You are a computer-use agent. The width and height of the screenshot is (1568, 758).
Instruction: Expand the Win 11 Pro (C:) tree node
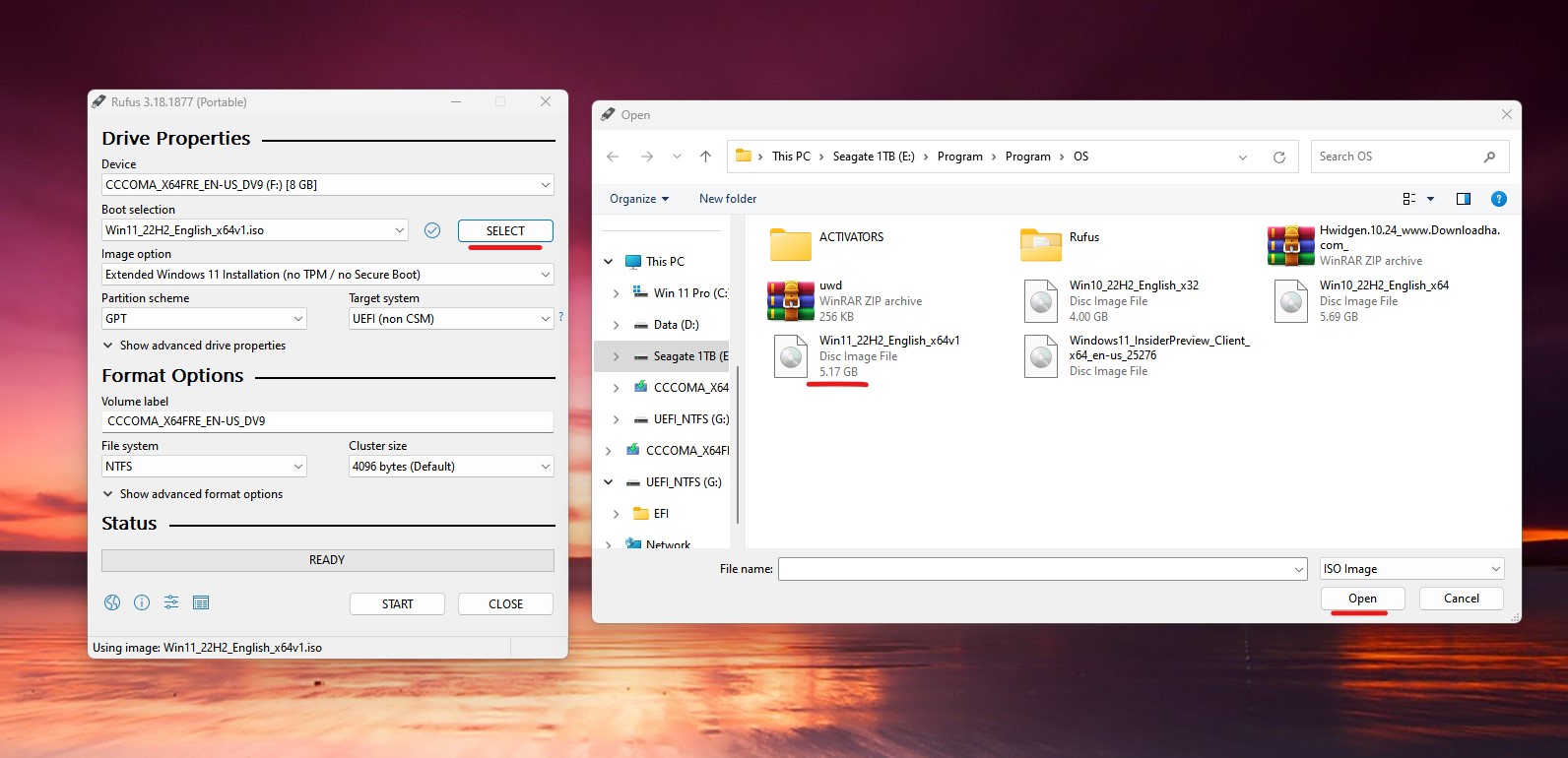[x=616, y=293]
